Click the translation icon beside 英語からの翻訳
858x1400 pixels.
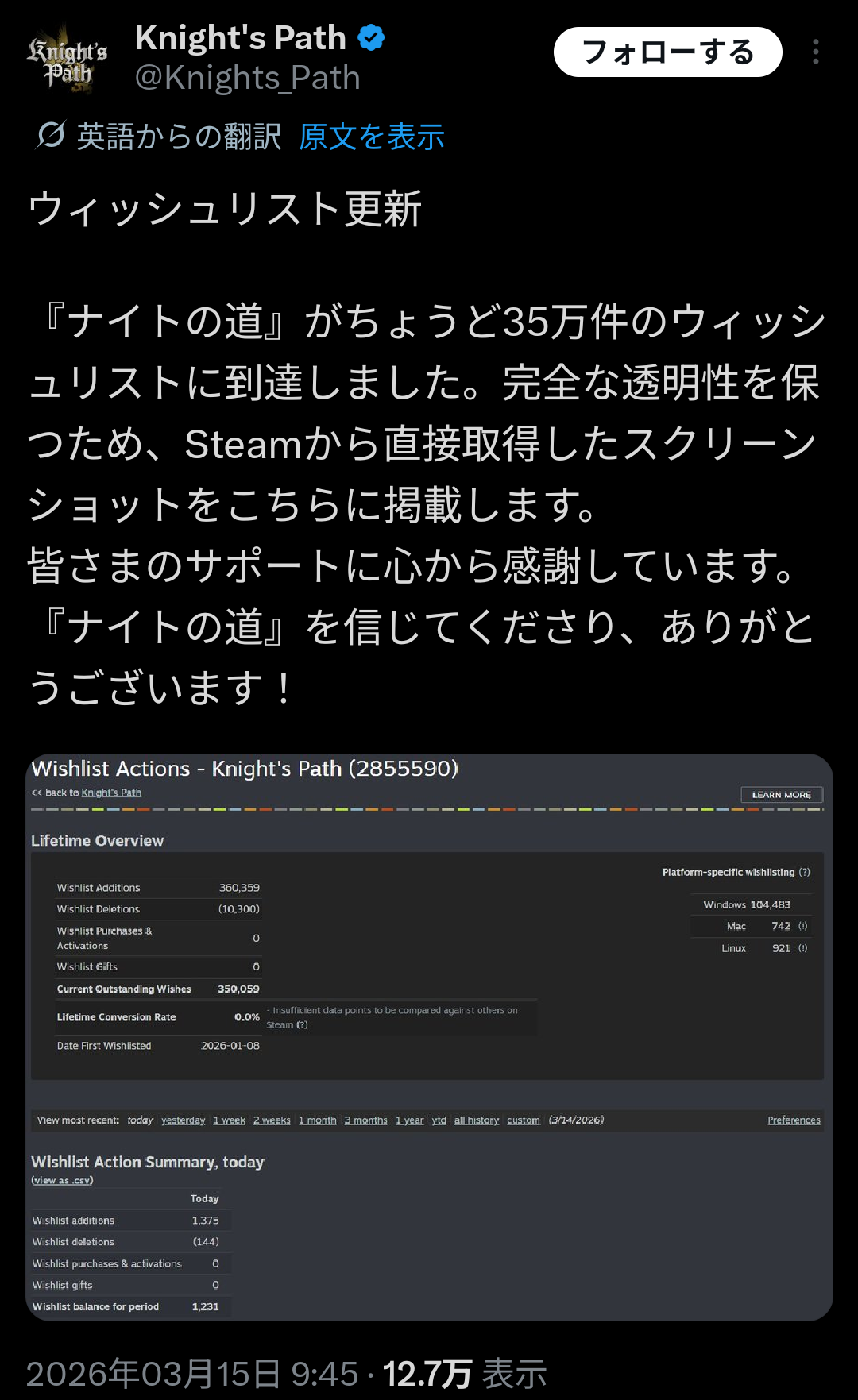tap(50, 136)
